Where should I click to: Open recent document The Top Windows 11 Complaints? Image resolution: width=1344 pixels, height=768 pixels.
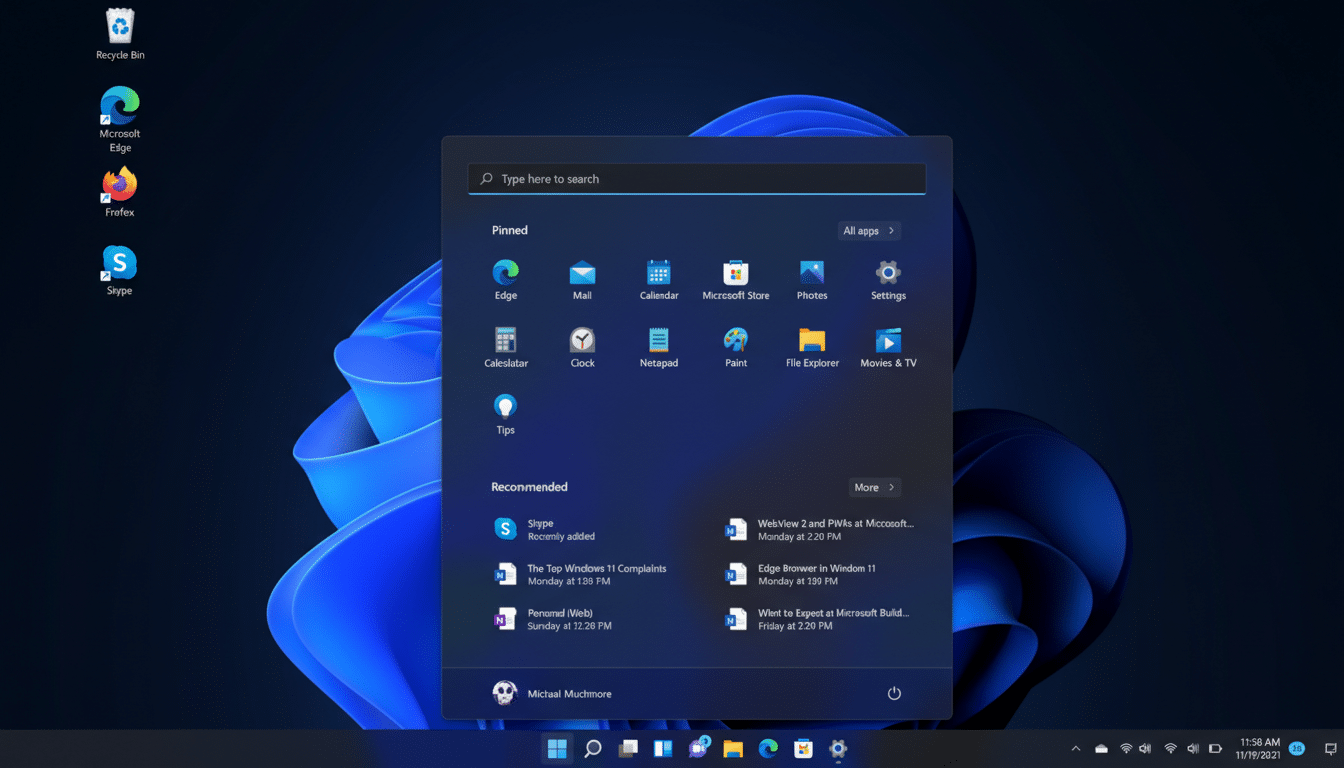[597, 574]
